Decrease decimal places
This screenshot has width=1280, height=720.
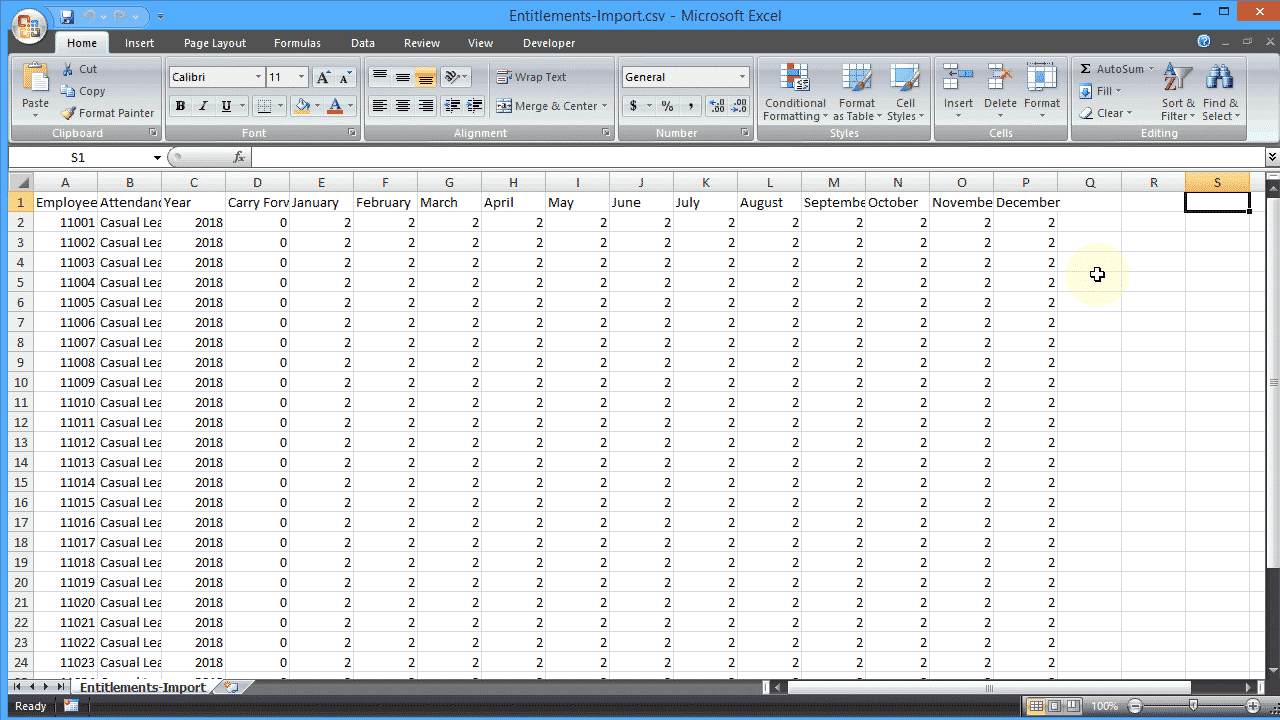(739, 106)
